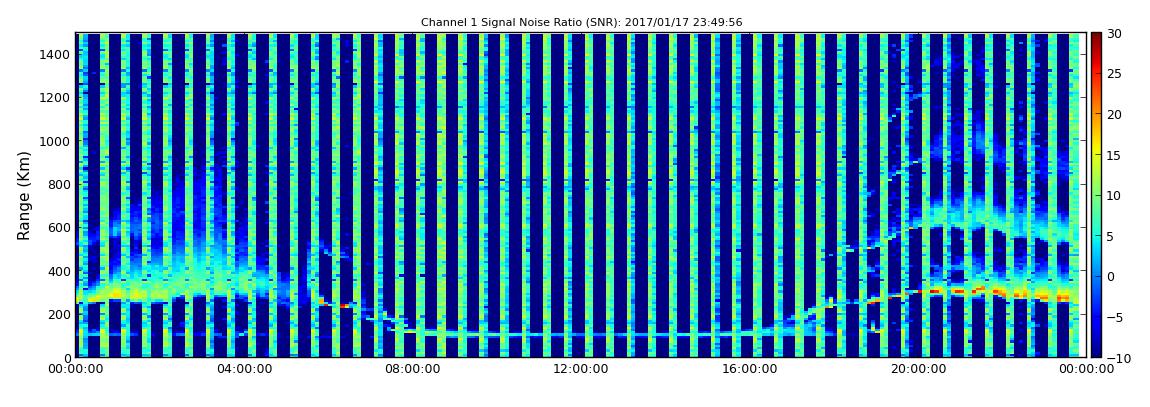Image resolution: width=1150 pixels, height=407 pixels.
Task: Click the colorbar value 10
Action: point(1114,195)
